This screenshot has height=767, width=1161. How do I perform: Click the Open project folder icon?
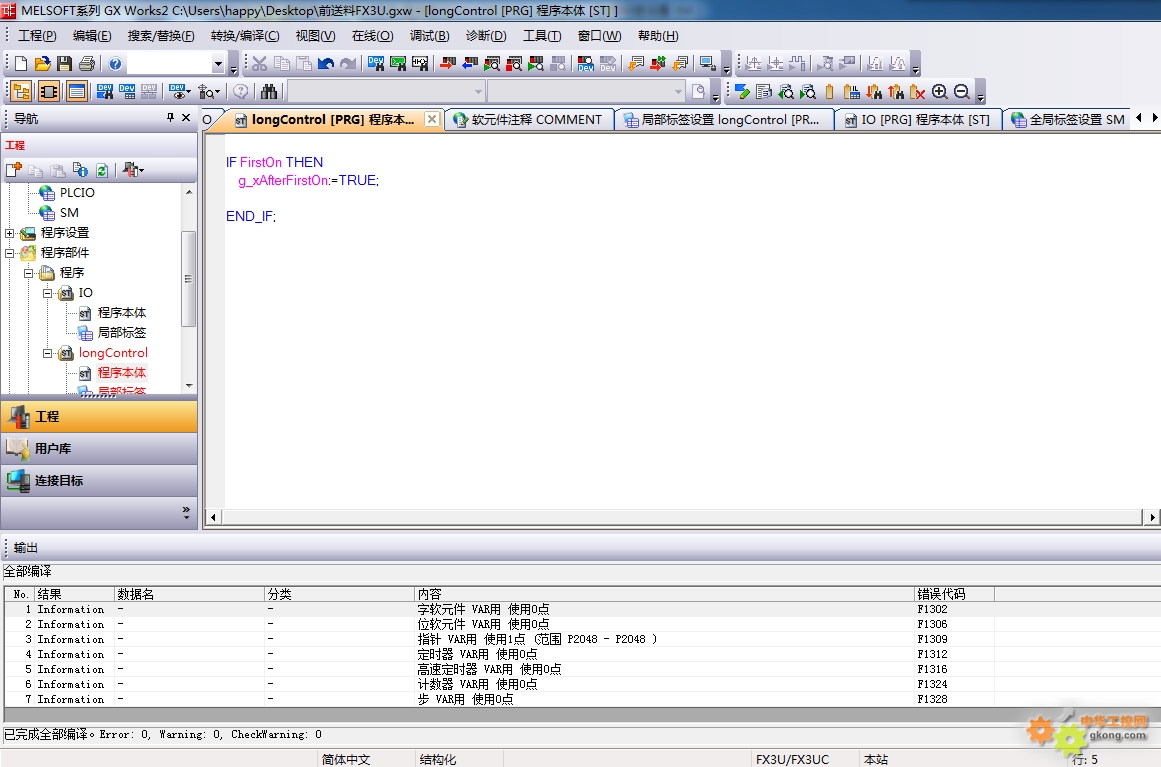click(x=42, y=64)
